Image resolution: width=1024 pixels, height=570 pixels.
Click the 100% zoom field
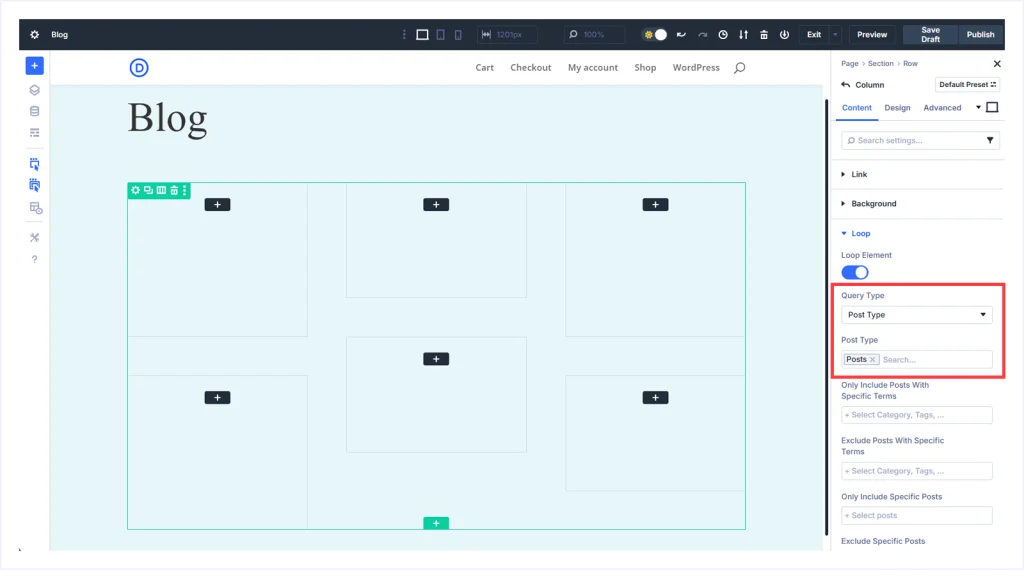pos(594,35)
